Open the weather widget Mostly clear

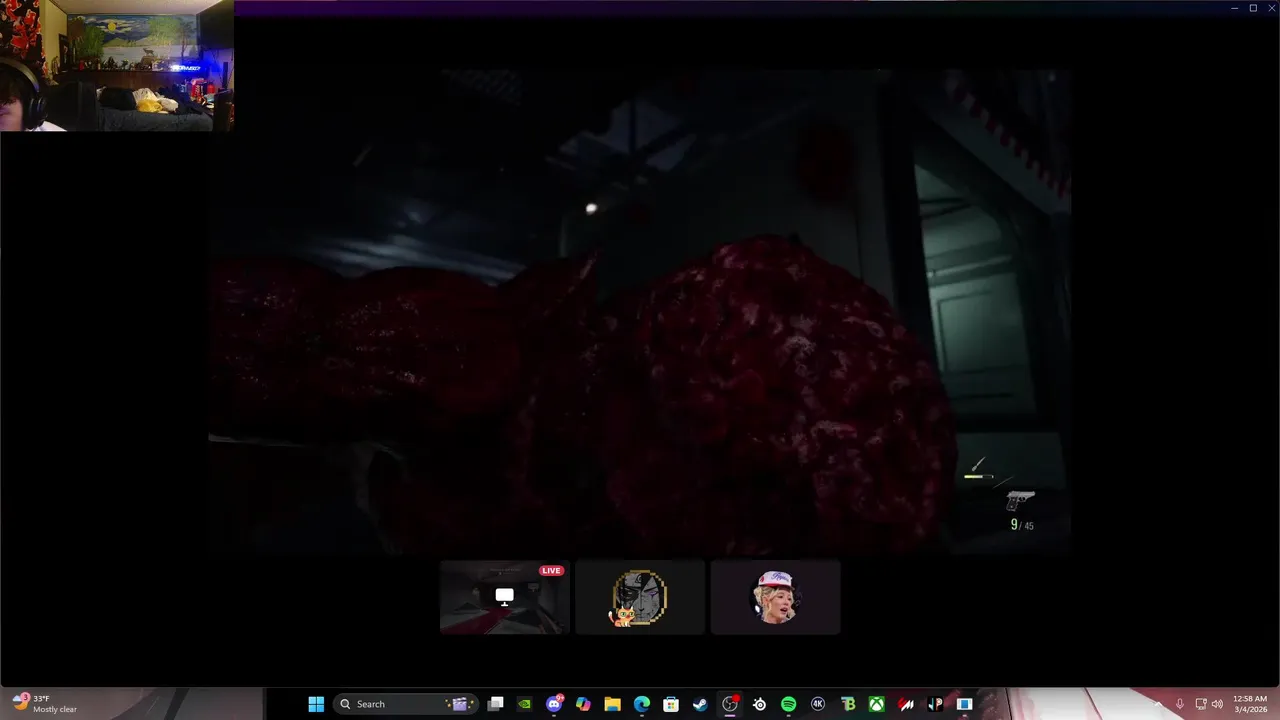45,704
